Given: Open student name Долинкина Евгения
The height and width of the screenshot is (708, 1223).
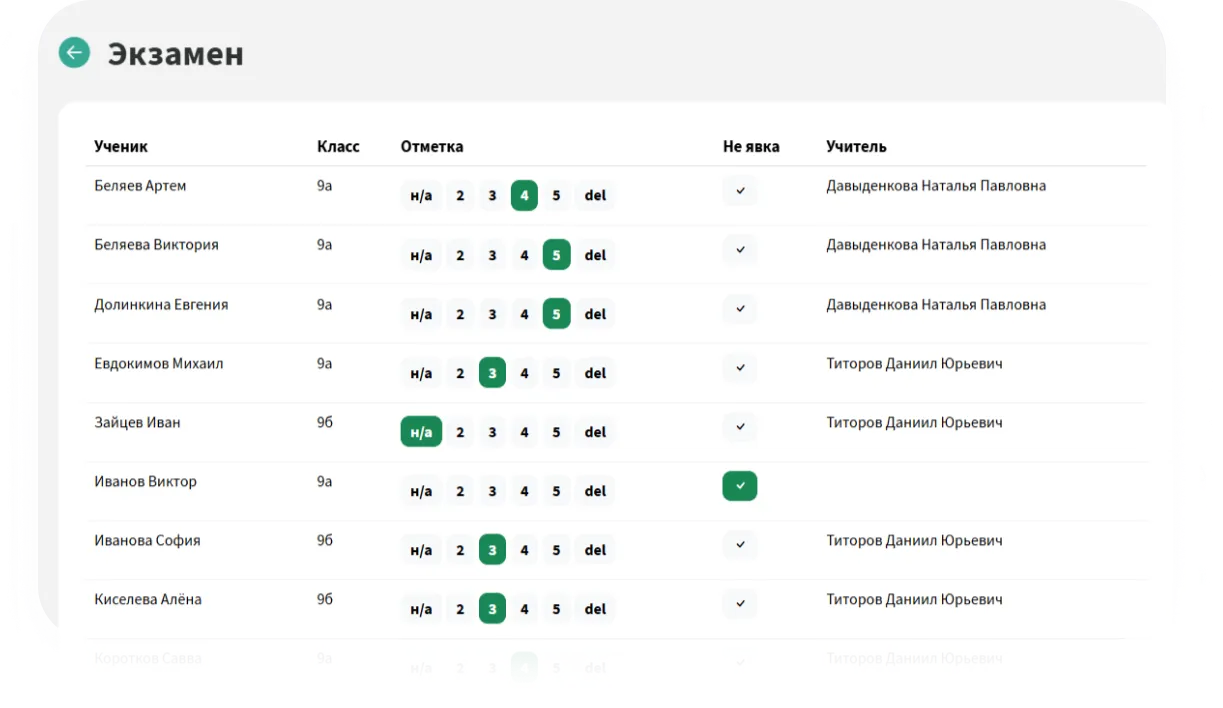Looking at the screenshot, I should pos(161,305).
